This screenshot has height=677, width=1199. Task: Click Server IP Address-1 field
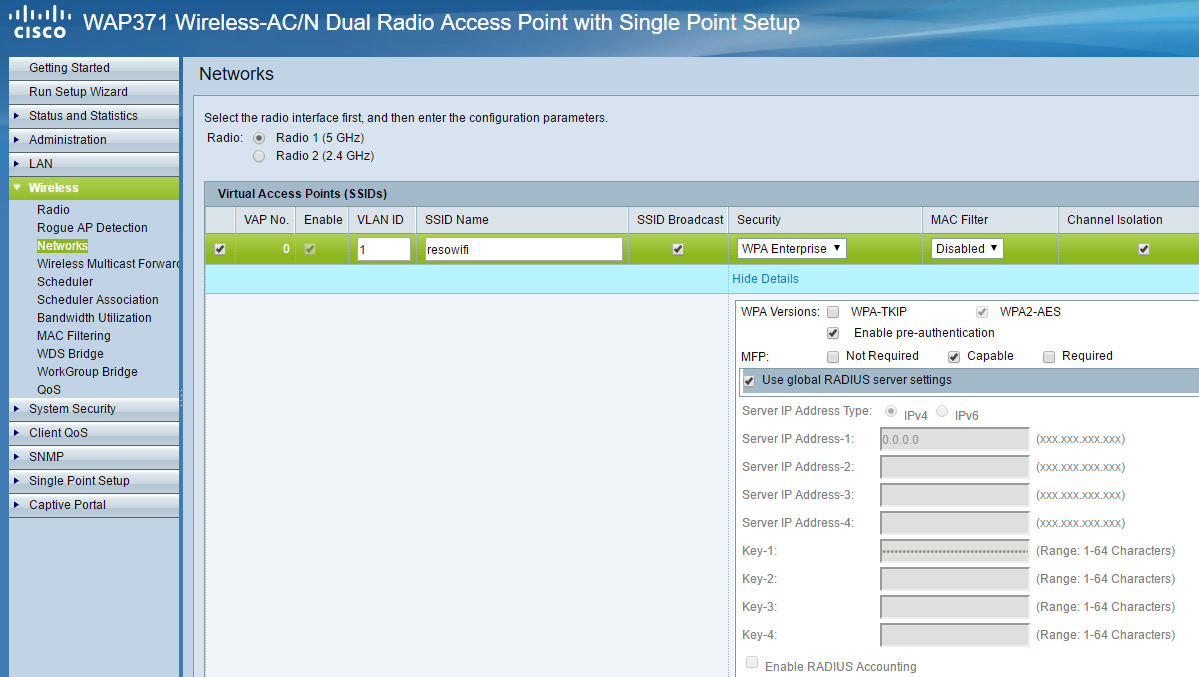[954, 439]
